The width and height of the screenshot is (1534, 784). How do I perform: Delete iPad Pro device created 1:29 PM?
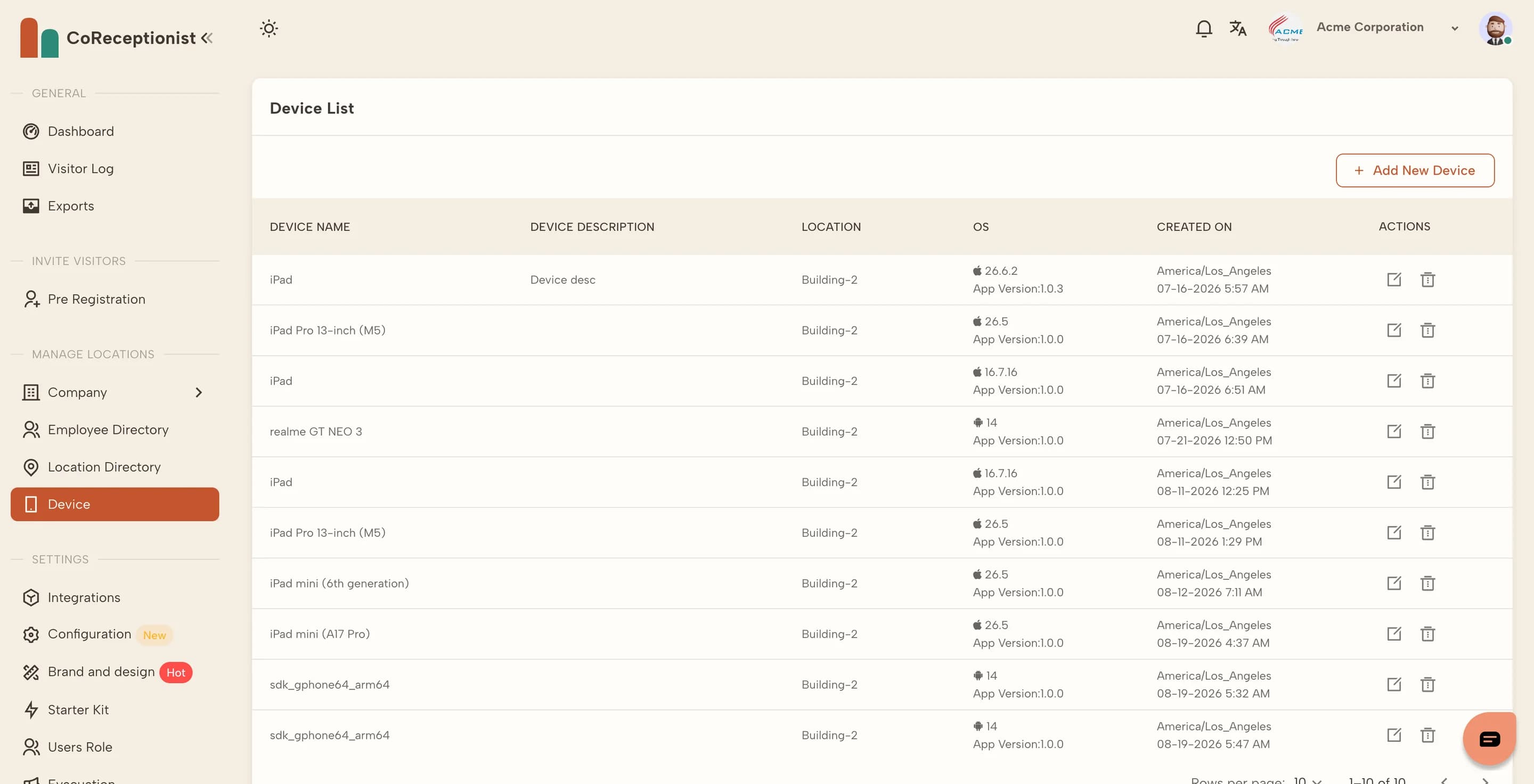[x=1427, y=532]
